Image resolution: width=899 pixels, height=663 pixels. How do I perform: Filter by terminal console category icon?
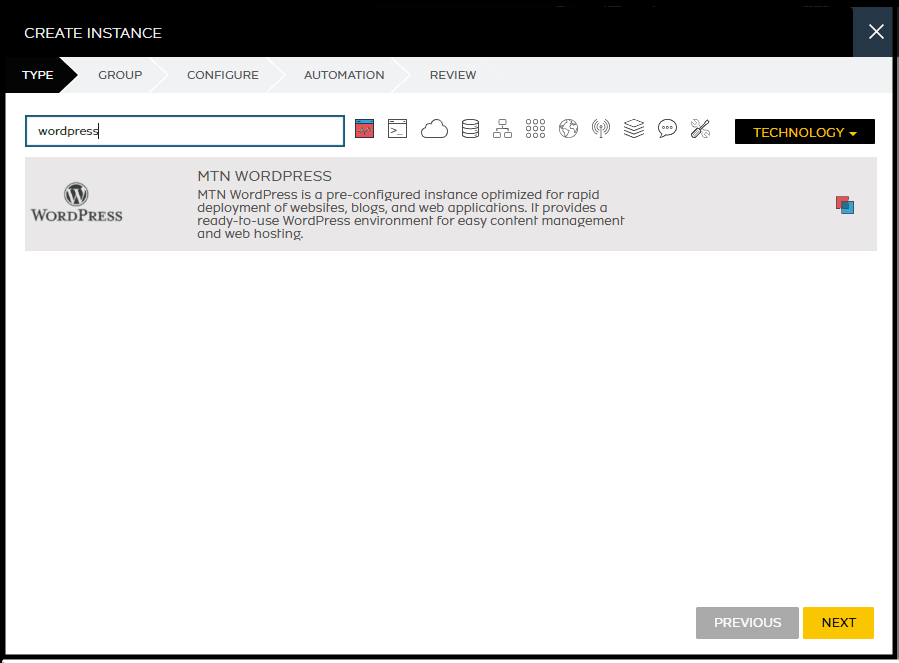click(397, 129)
